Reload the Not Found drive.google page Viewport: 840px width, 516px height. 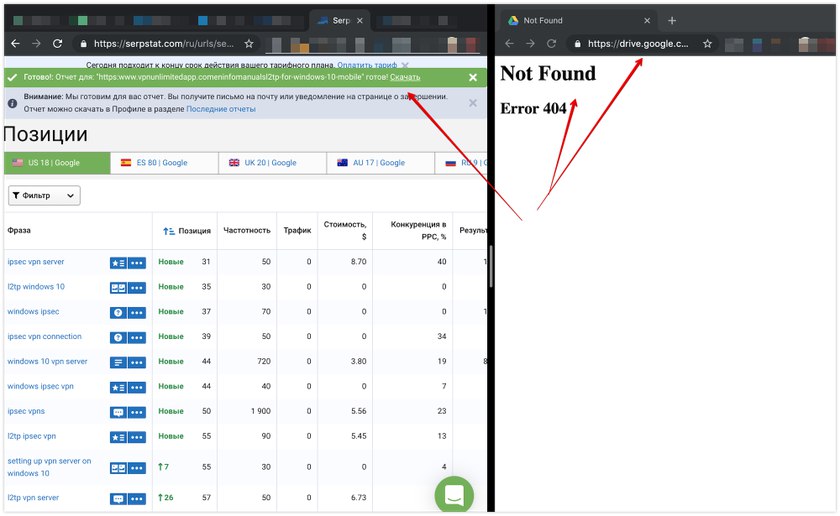[551, 44]
